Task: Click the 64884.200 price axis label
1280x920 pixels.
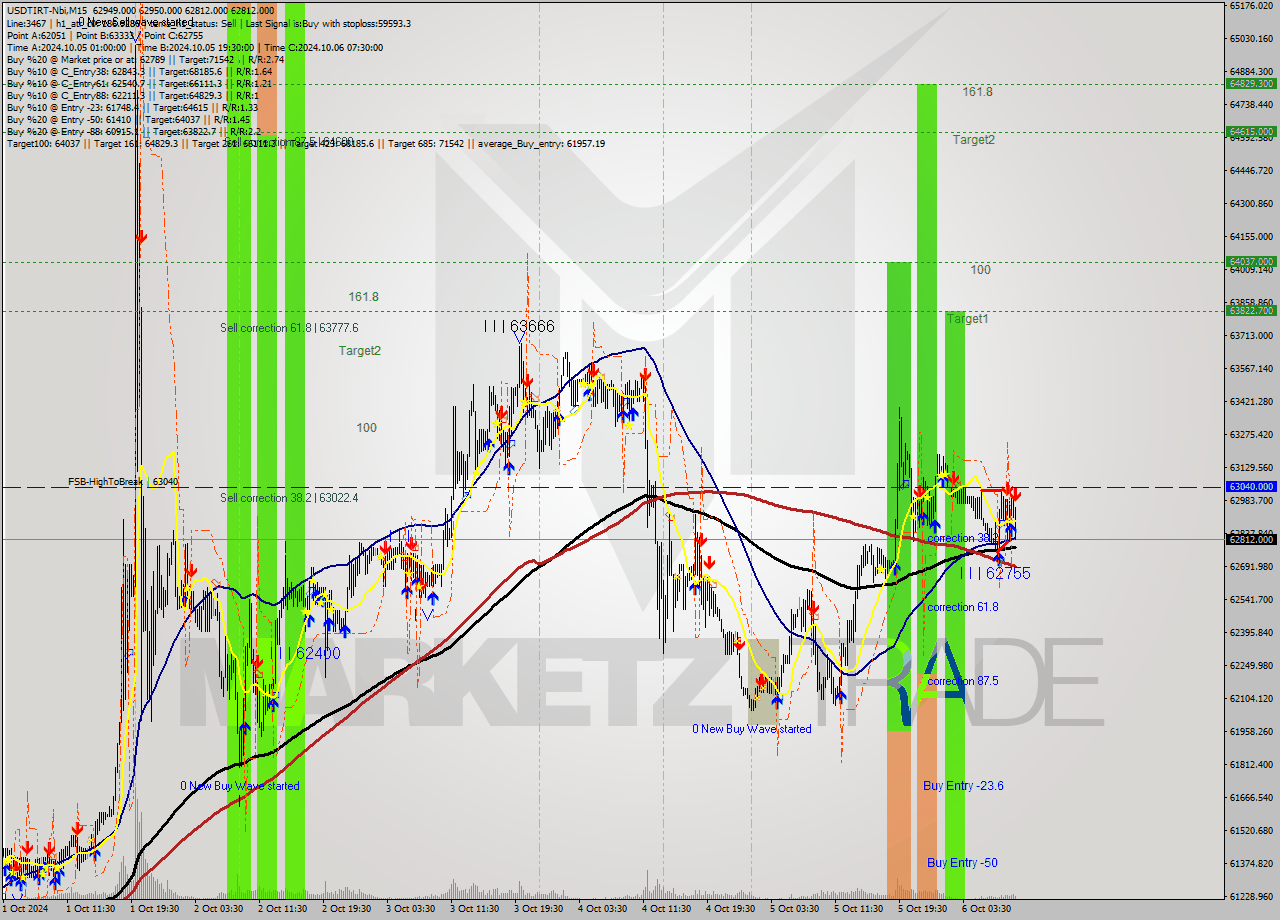Action: pyautogui.click(x=1251, y=72)
